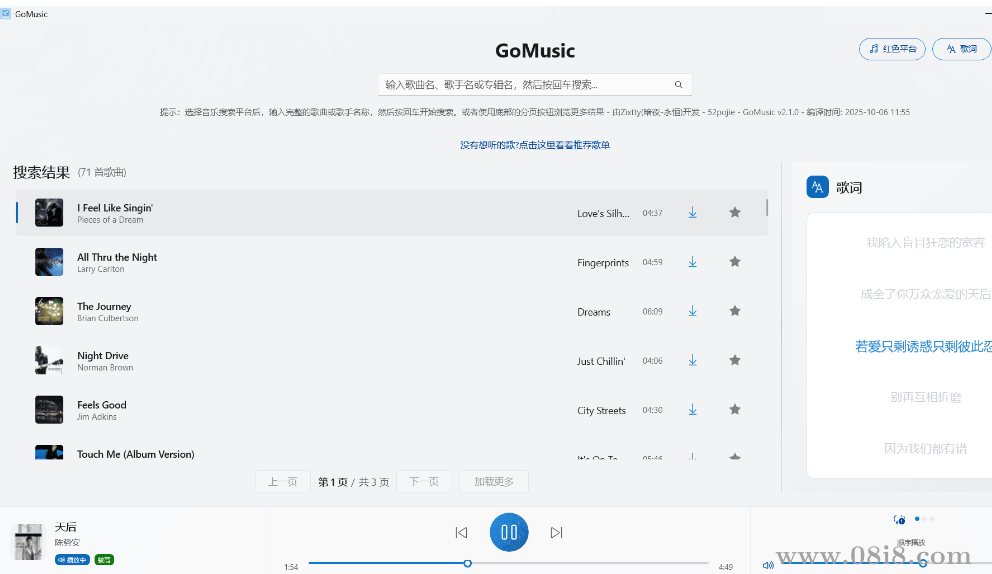Click the blue playing-status badge

tap(72, 559)
